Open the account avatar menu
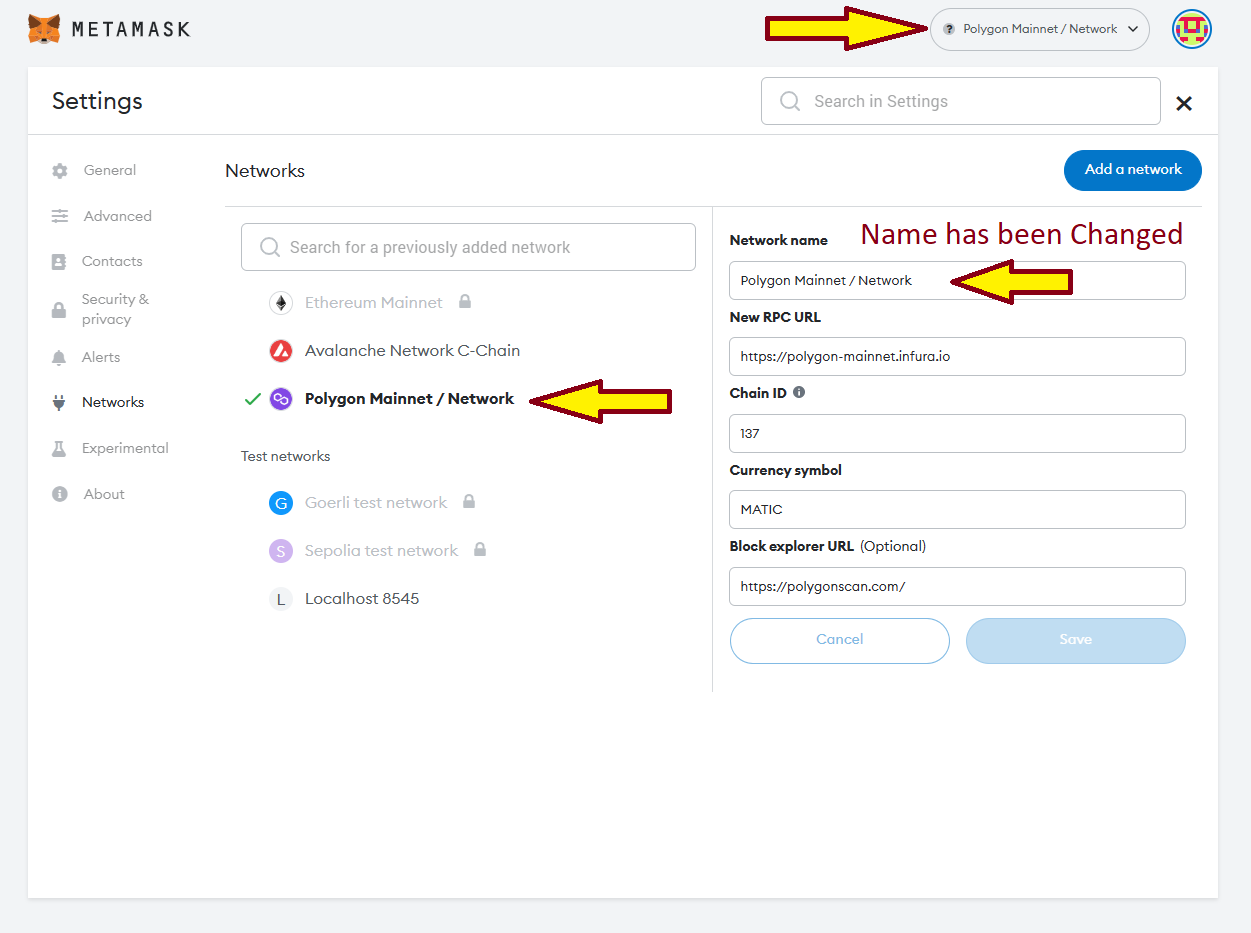 point(1191,29)
